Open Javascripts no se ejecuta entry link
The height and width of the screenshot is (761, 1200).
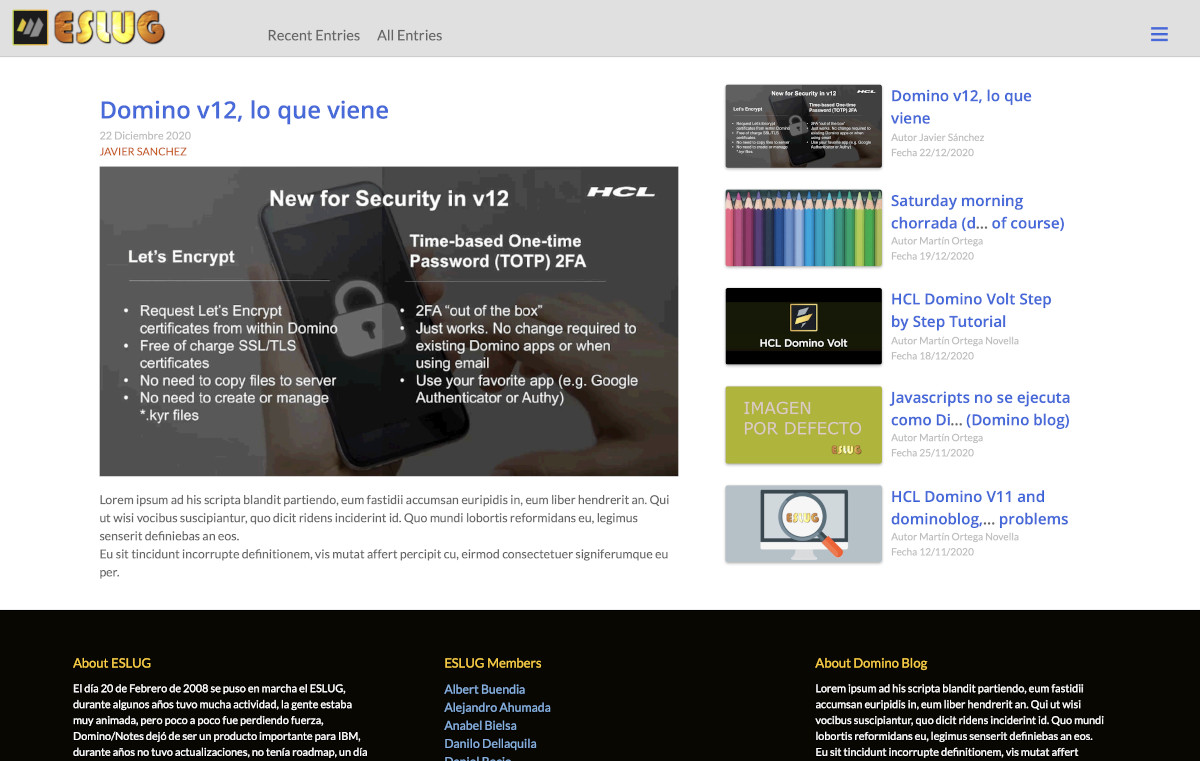[980, 409]
